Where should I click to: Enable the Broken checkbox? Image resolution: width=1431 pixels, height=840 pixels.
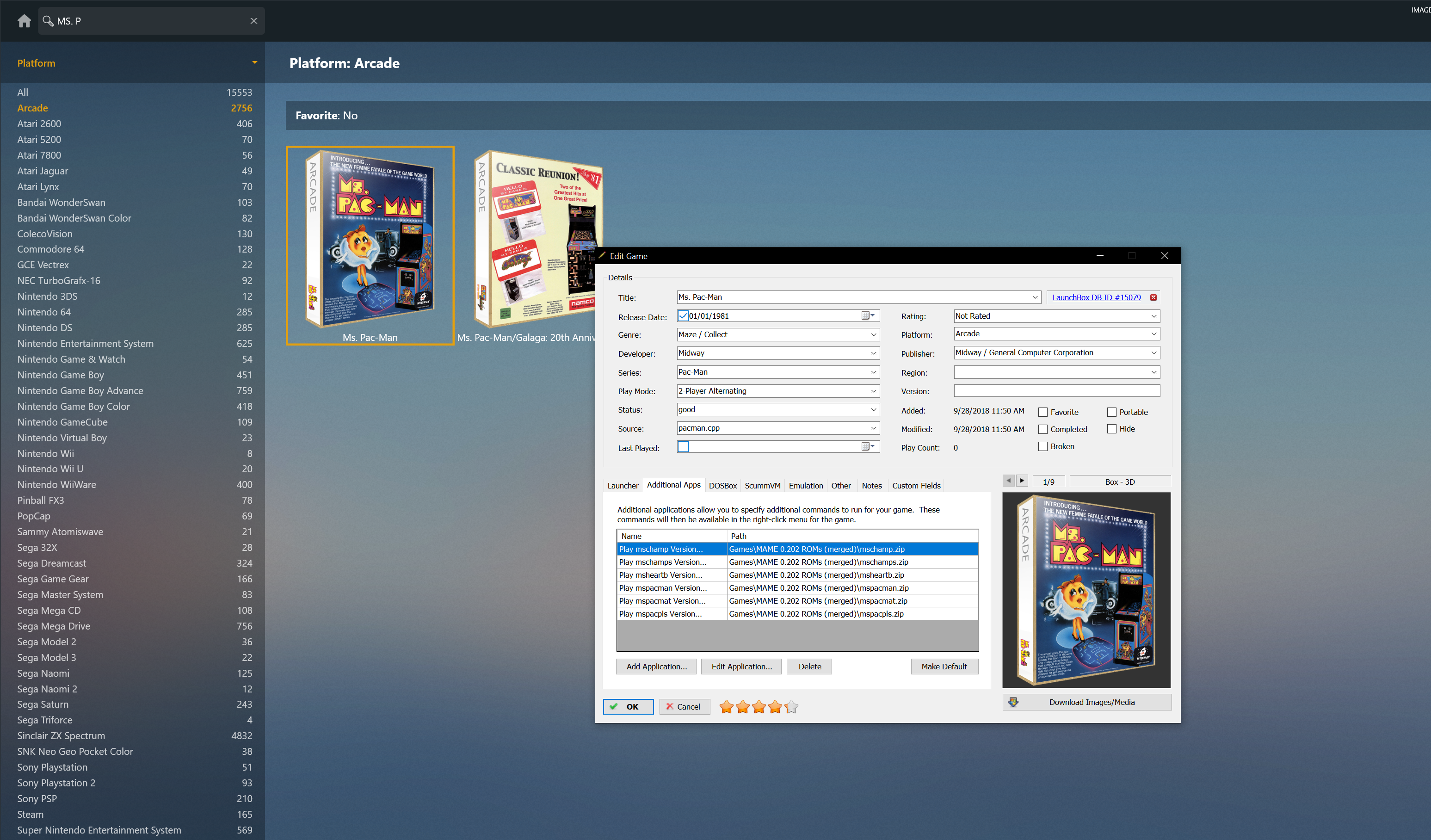pos(1042,446)
